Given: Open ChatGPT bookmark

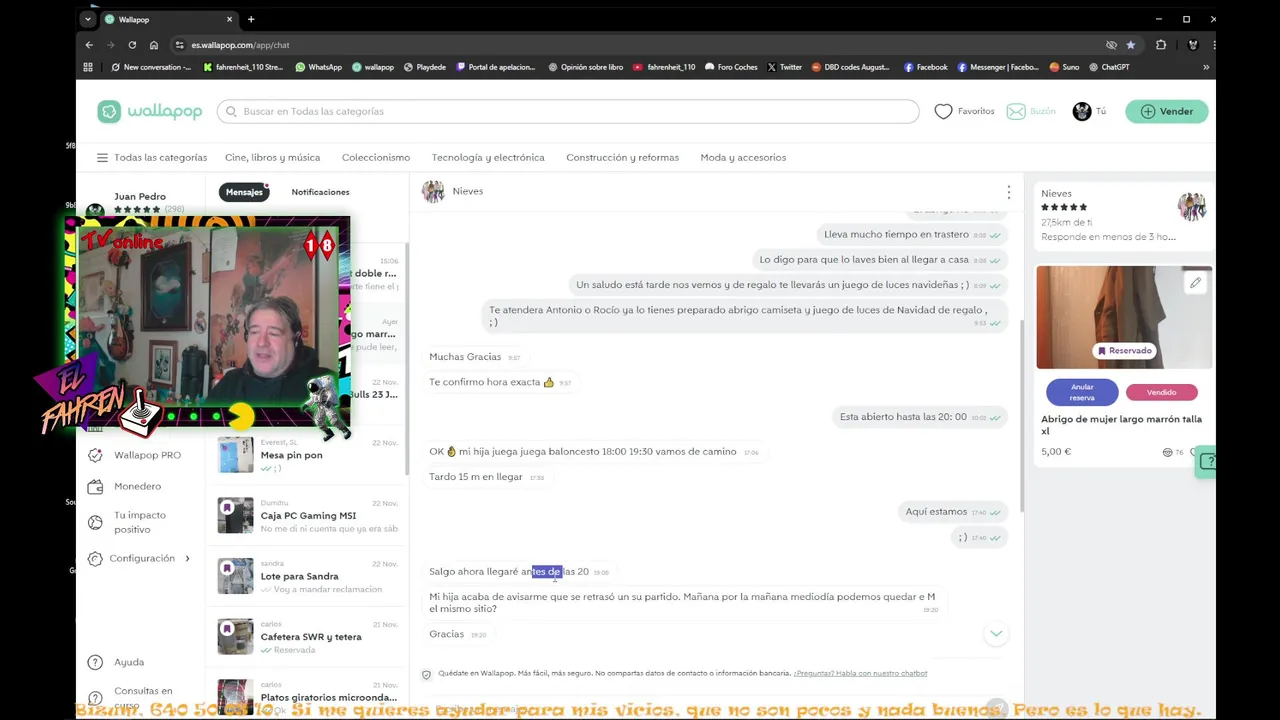Looking at the screenshot, I should pyautogui.click(x=1109, y=67).
